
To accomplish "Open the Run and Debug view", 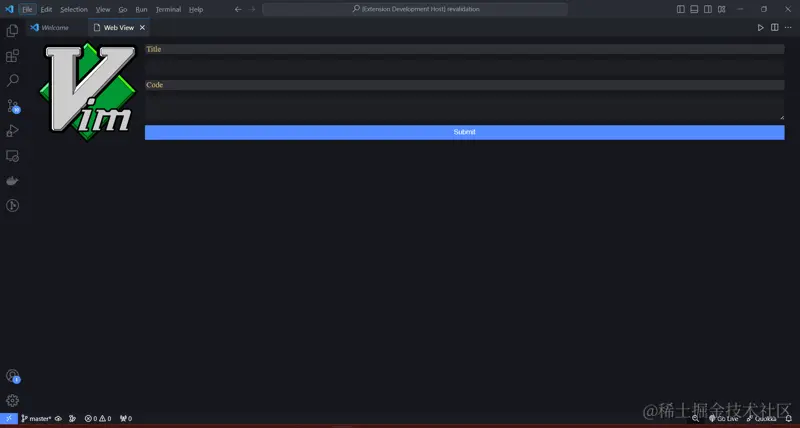I will click(12, 131).
